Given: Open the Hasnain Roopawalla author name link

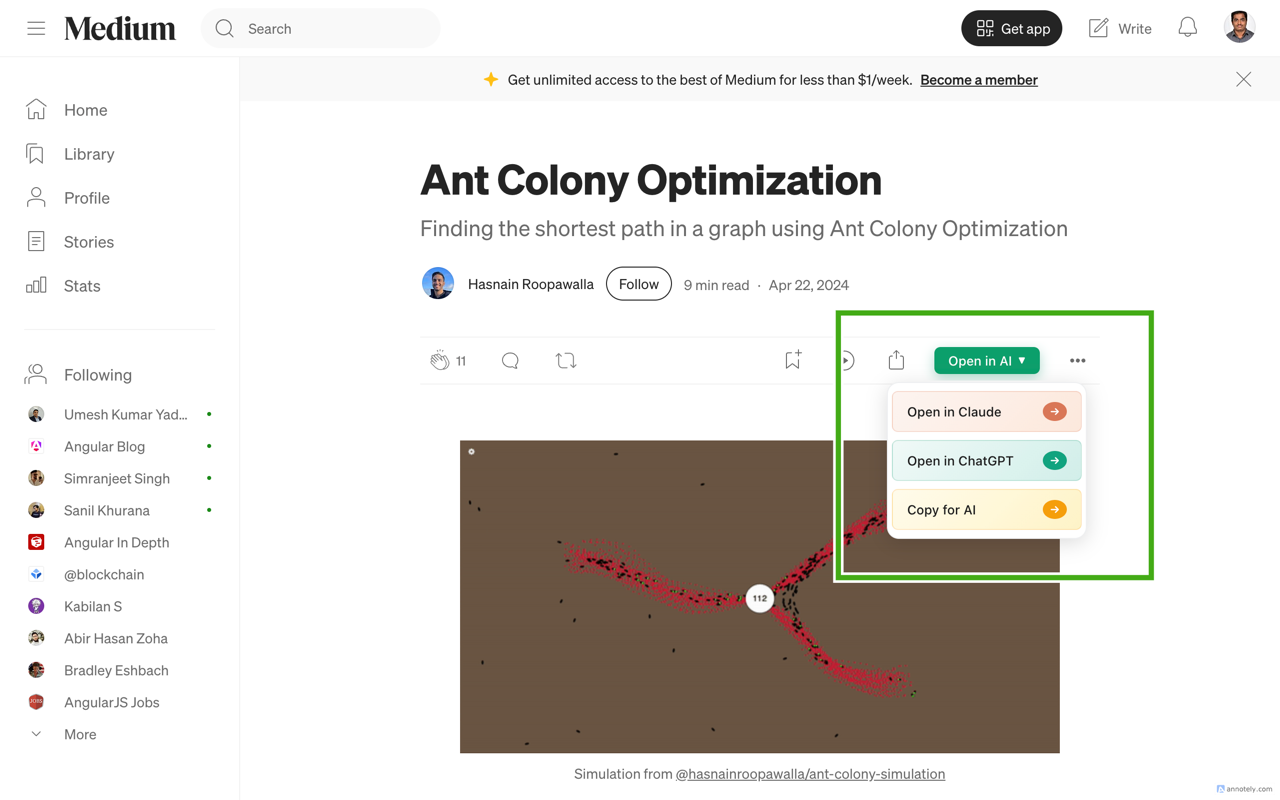Looking at the screenshot, I should (x=531, y=284).
